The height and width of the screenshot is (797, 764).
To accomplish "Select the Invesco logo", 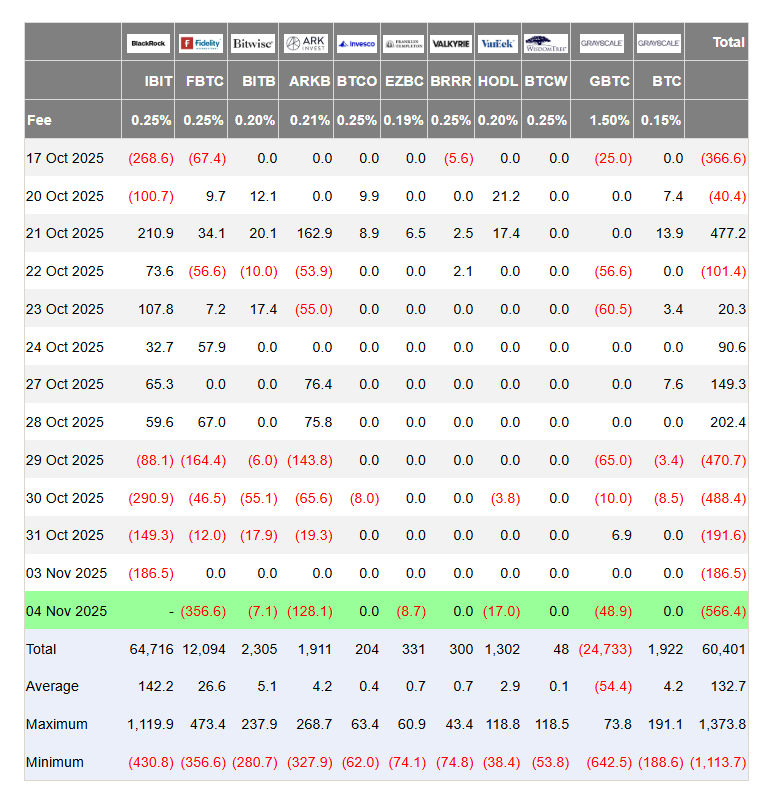I will [x=357, y=43].
